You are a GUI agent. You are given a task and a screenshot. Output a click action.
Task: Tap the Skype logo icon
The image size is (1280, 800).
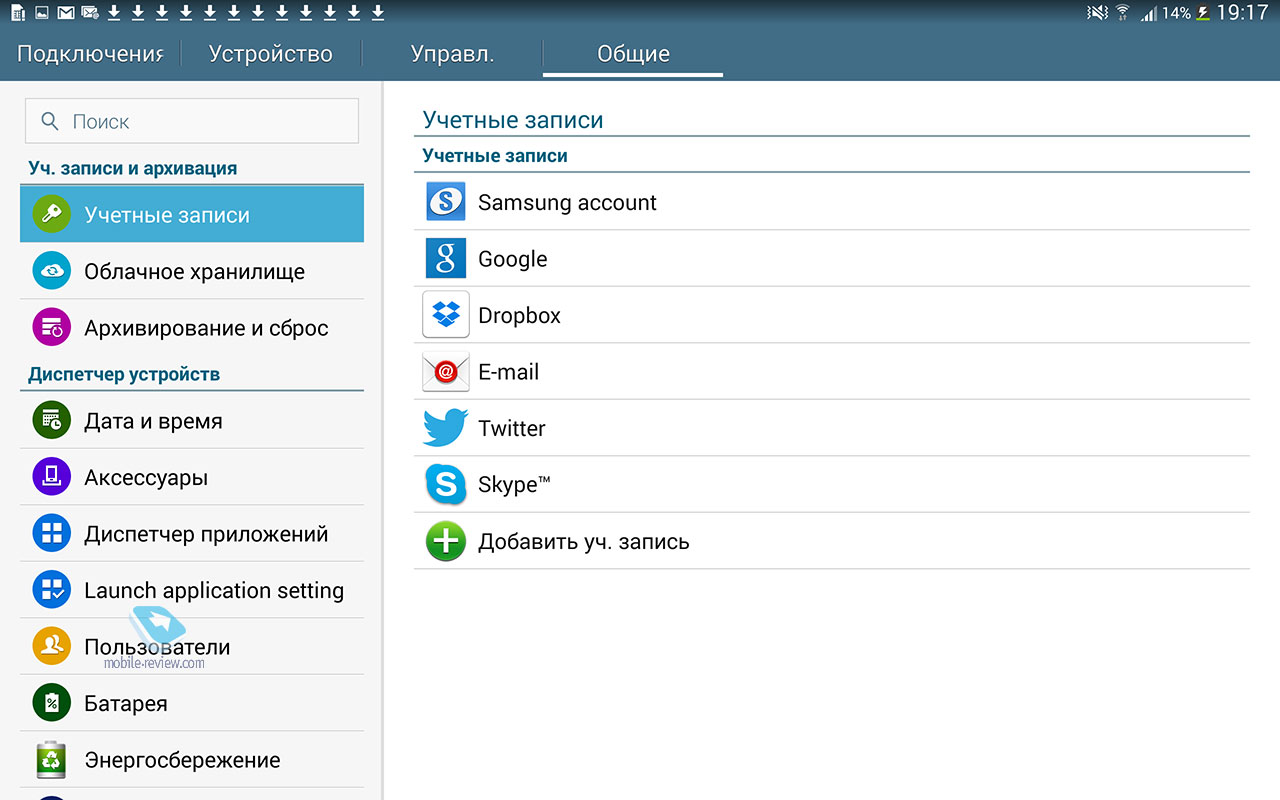tap(446, 484)
